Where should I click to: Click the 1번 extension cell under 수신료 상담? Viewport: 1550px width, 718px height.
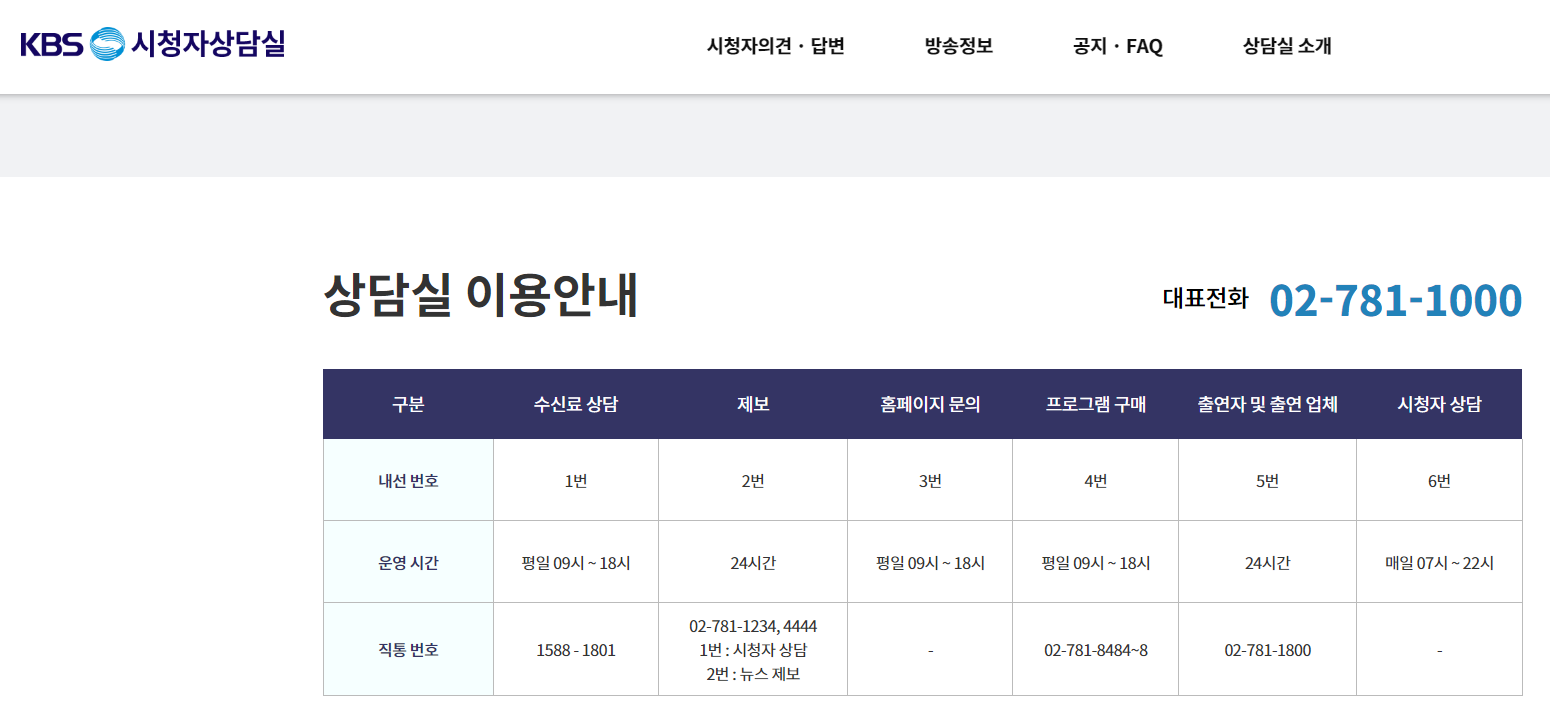(576, 480)
